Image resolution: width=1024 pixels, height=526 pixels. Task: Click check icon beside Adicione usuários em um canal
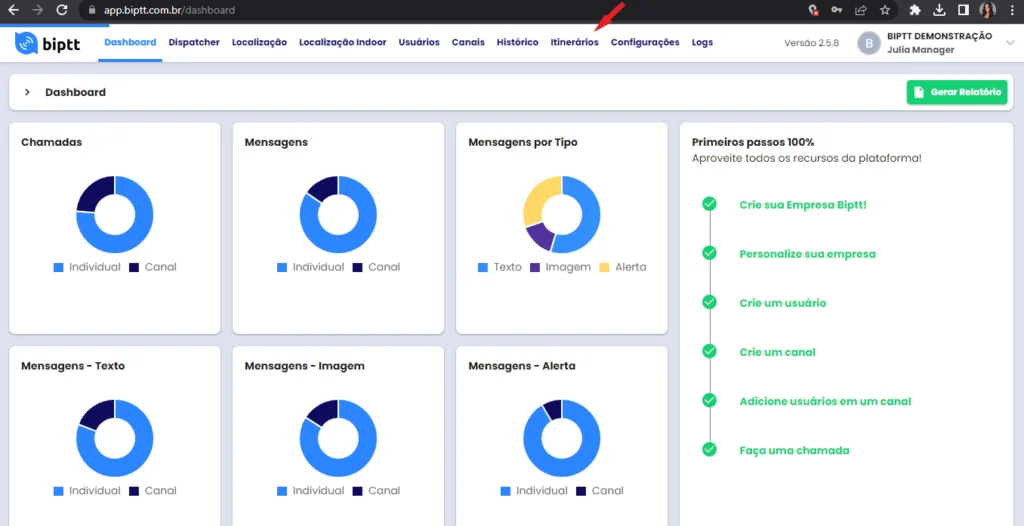pos(709,400)
